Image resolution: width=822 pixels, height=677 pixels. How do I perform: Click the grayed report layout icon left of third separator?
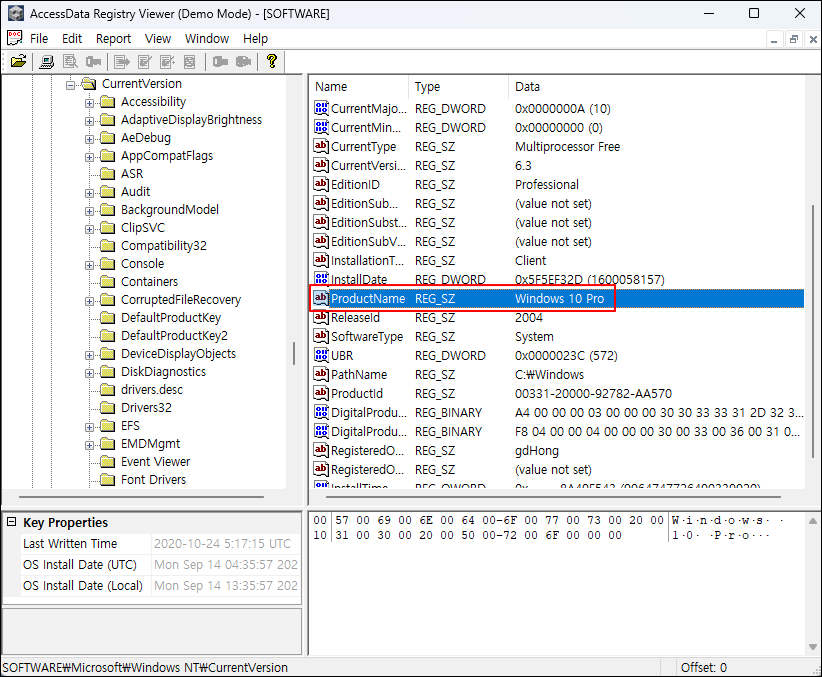190,62
